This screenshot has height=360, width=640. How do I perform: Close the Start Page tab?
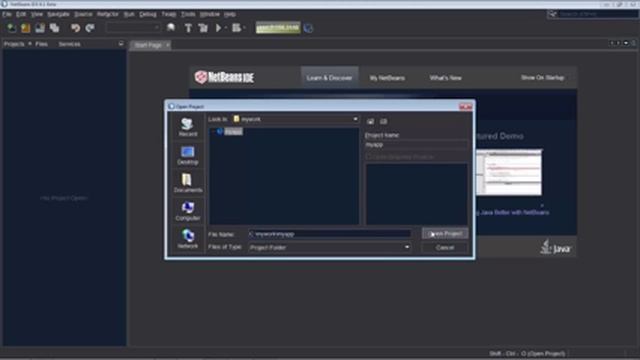coord(167,45)
